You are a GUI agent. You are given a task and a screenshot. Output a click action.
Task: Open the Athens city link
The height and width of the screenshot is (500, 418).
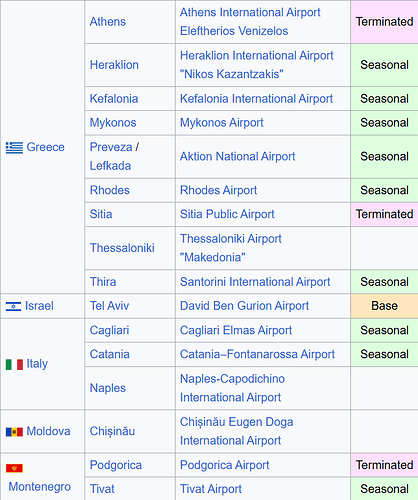click(x=108, y=22)
